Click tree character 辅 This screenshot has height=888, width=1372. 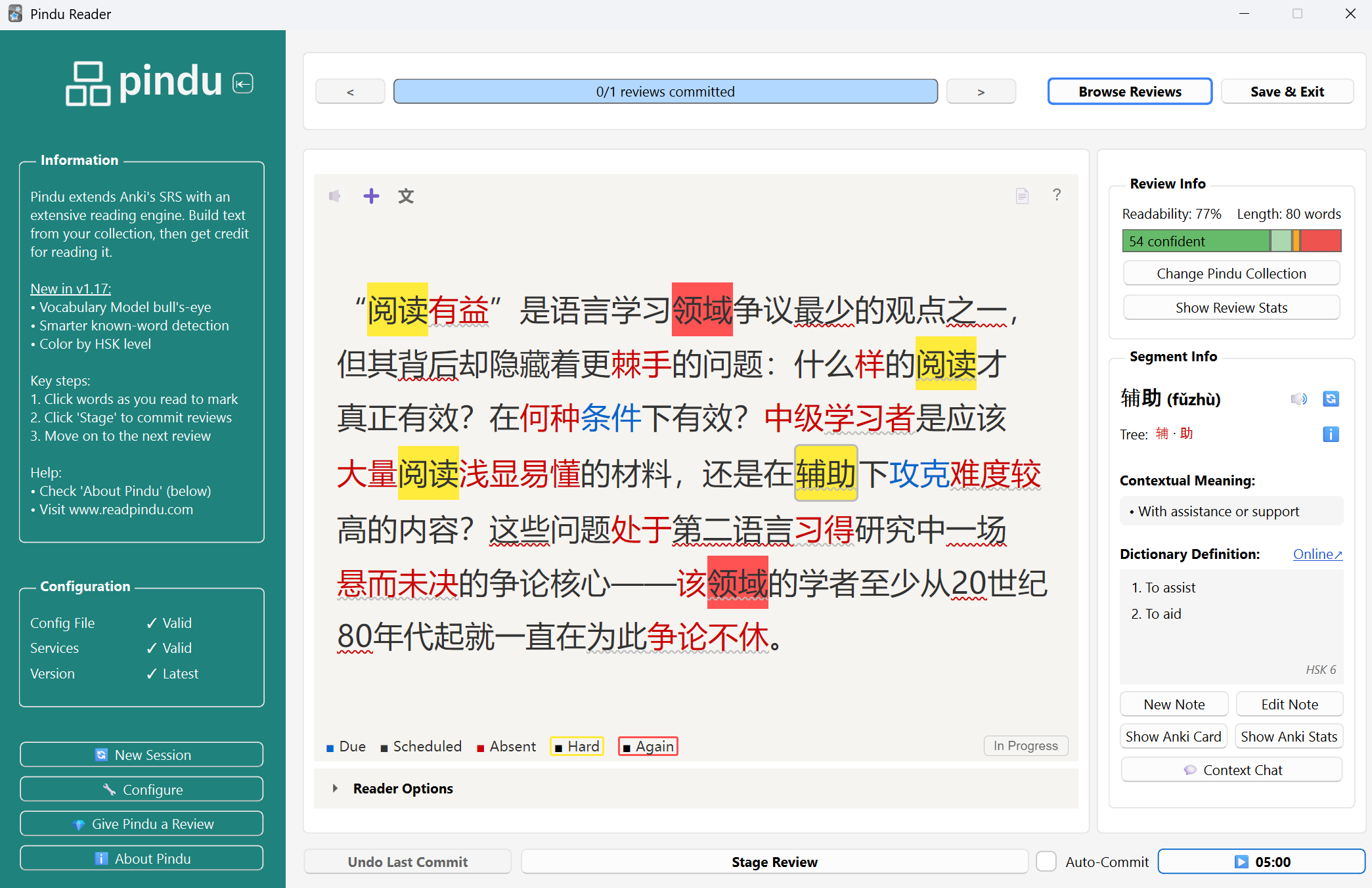pyautogui.click(x=1162, y=433)
